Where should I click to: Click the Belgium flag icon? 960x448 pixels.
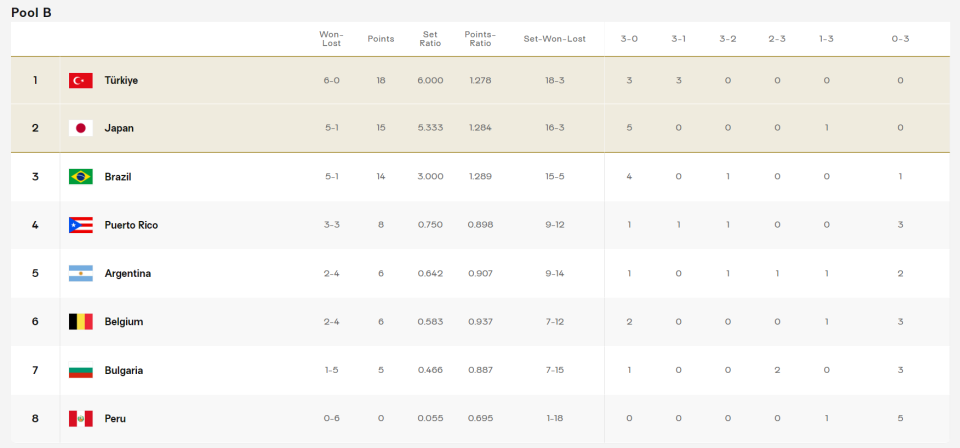coord(81,322)
